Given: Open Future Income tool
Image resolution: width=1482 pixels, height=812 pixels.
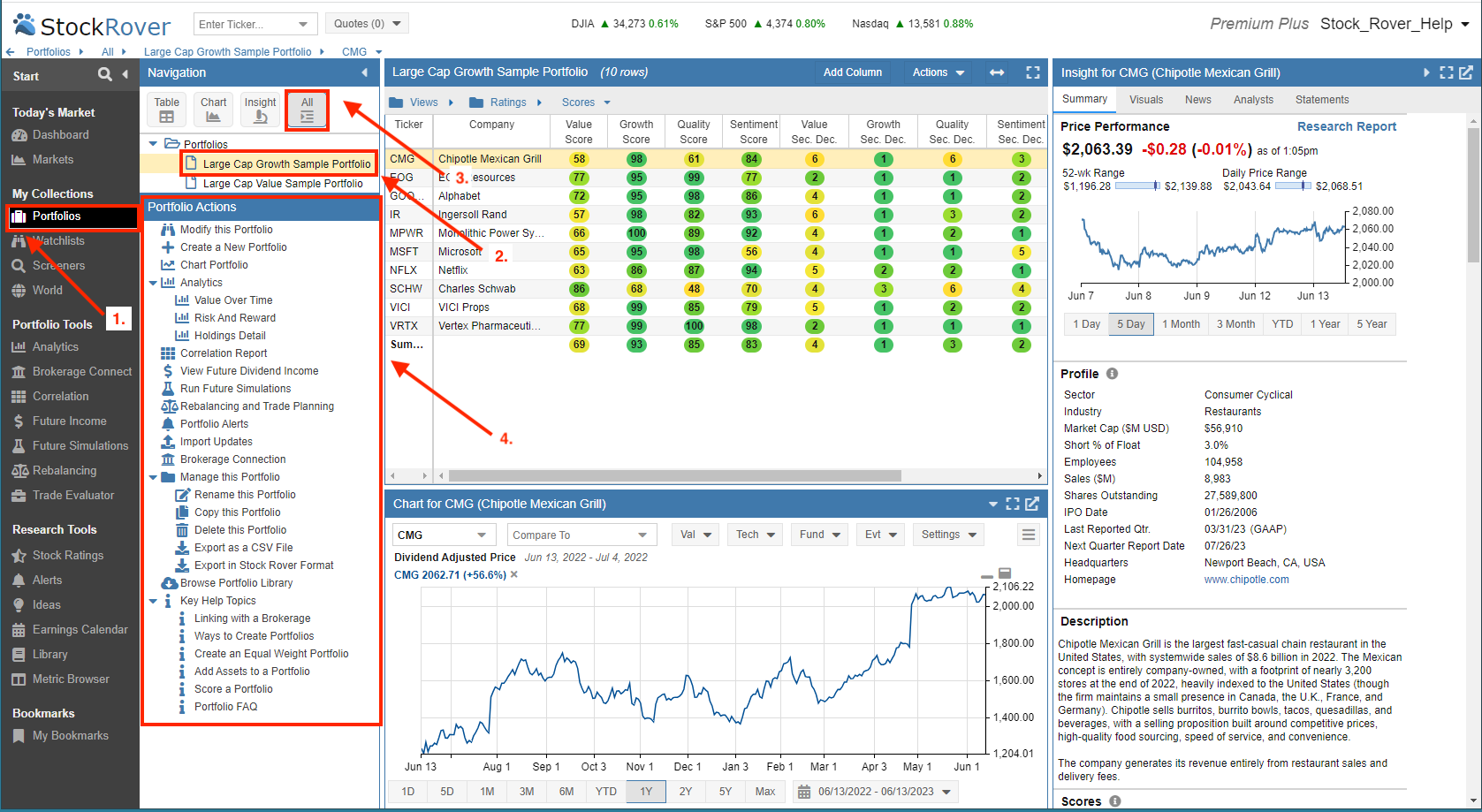Looking at the screenshot, I should (69, 421).
